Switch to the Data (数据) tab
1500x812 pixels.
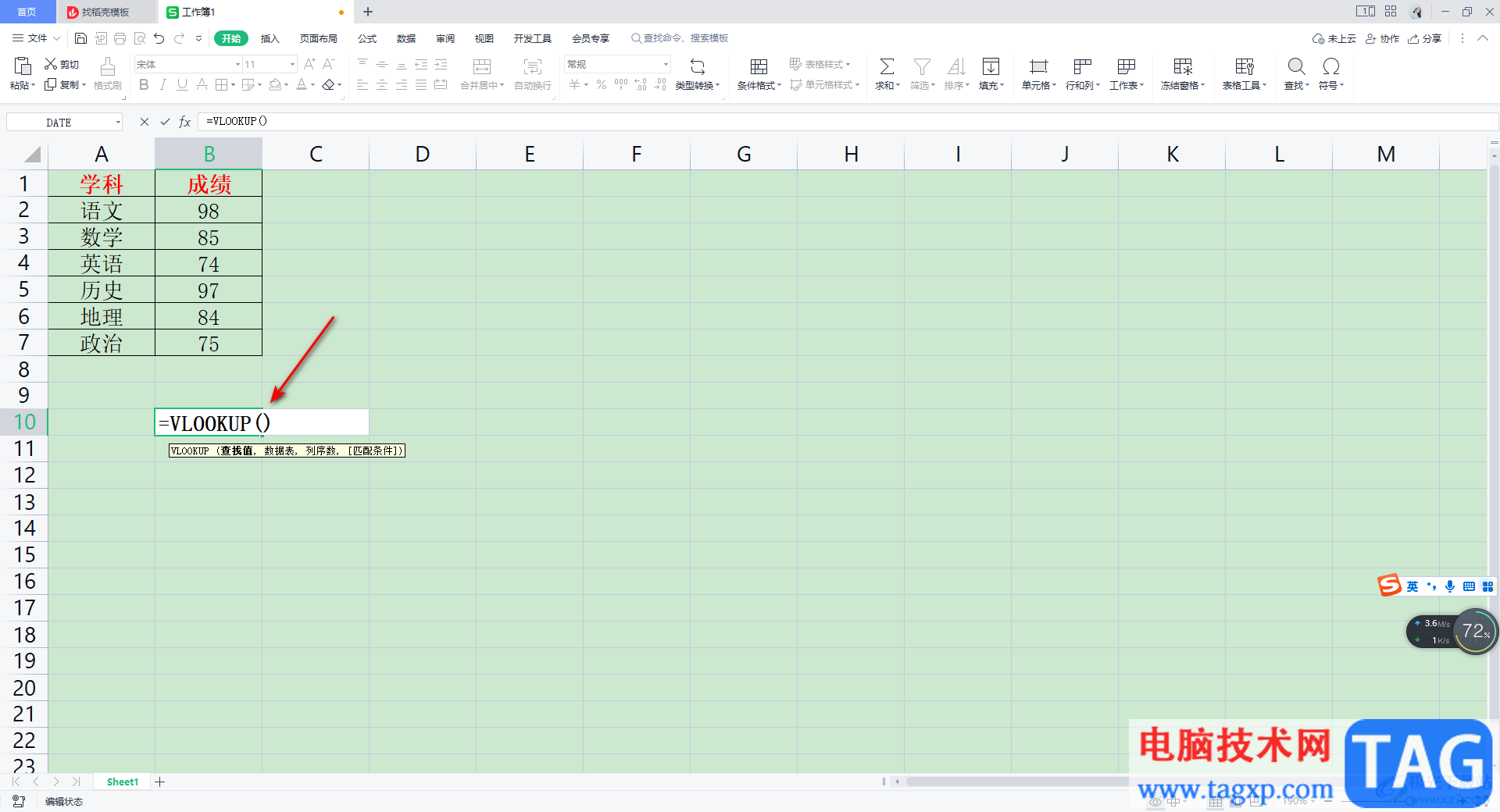pyautogui.click(x=406, y=38)
